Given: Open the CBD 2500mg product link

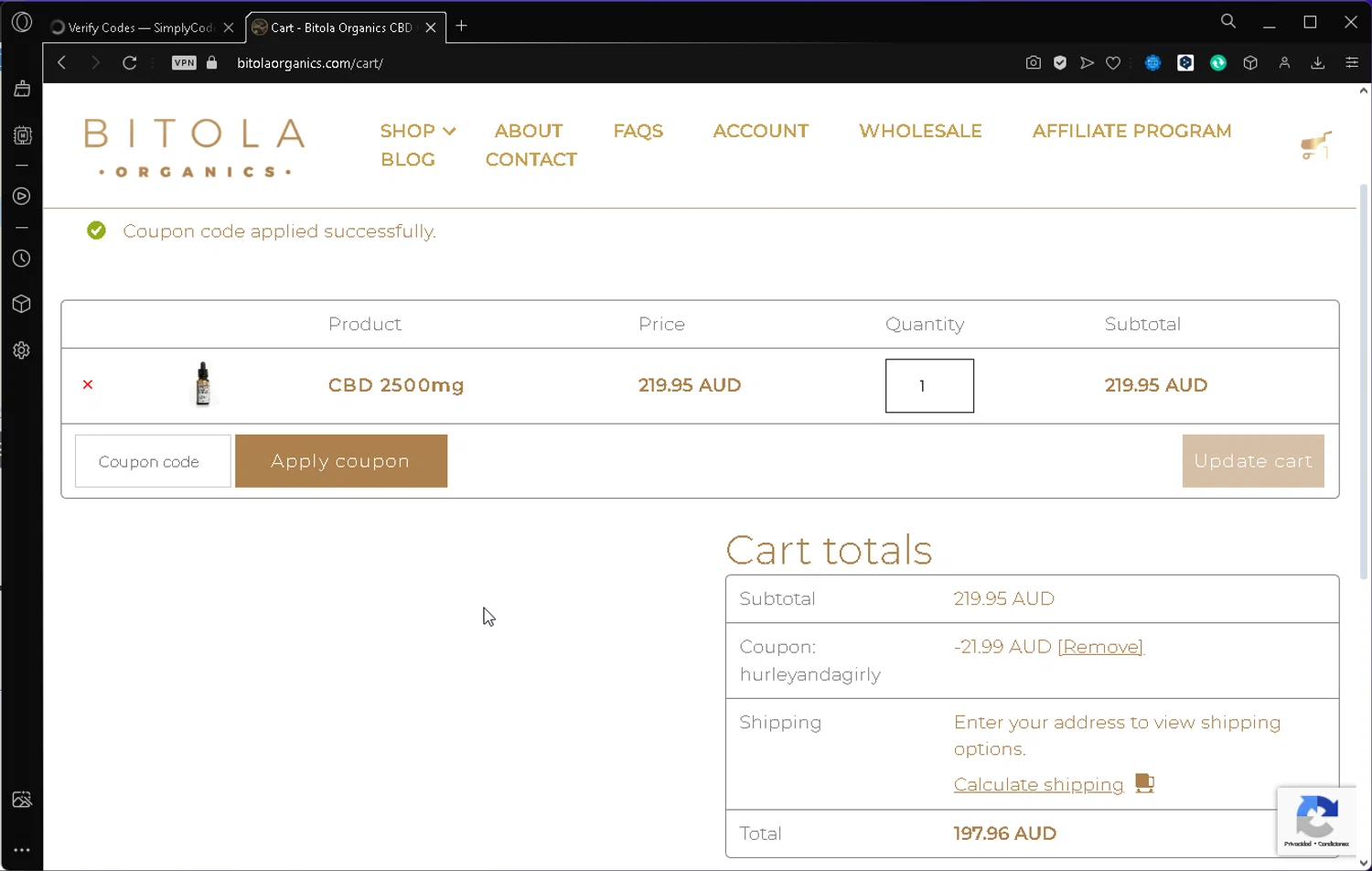Looking at the screenshot, I should (x=396, y=385).
